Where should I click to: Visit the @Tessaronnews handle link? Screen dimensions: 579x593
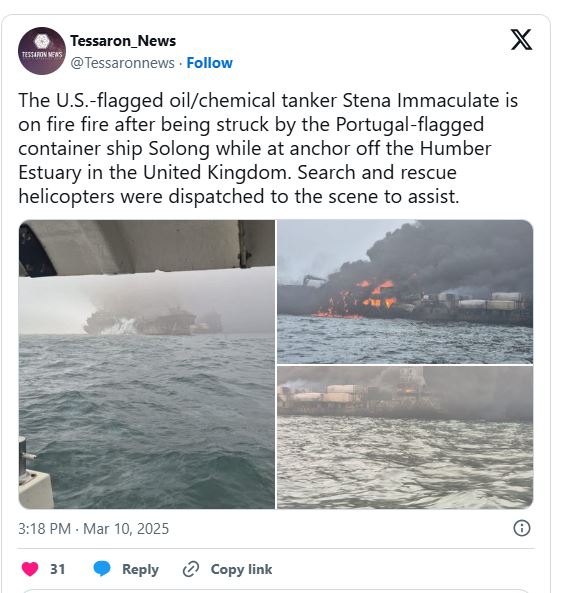(x=123, y=63)
